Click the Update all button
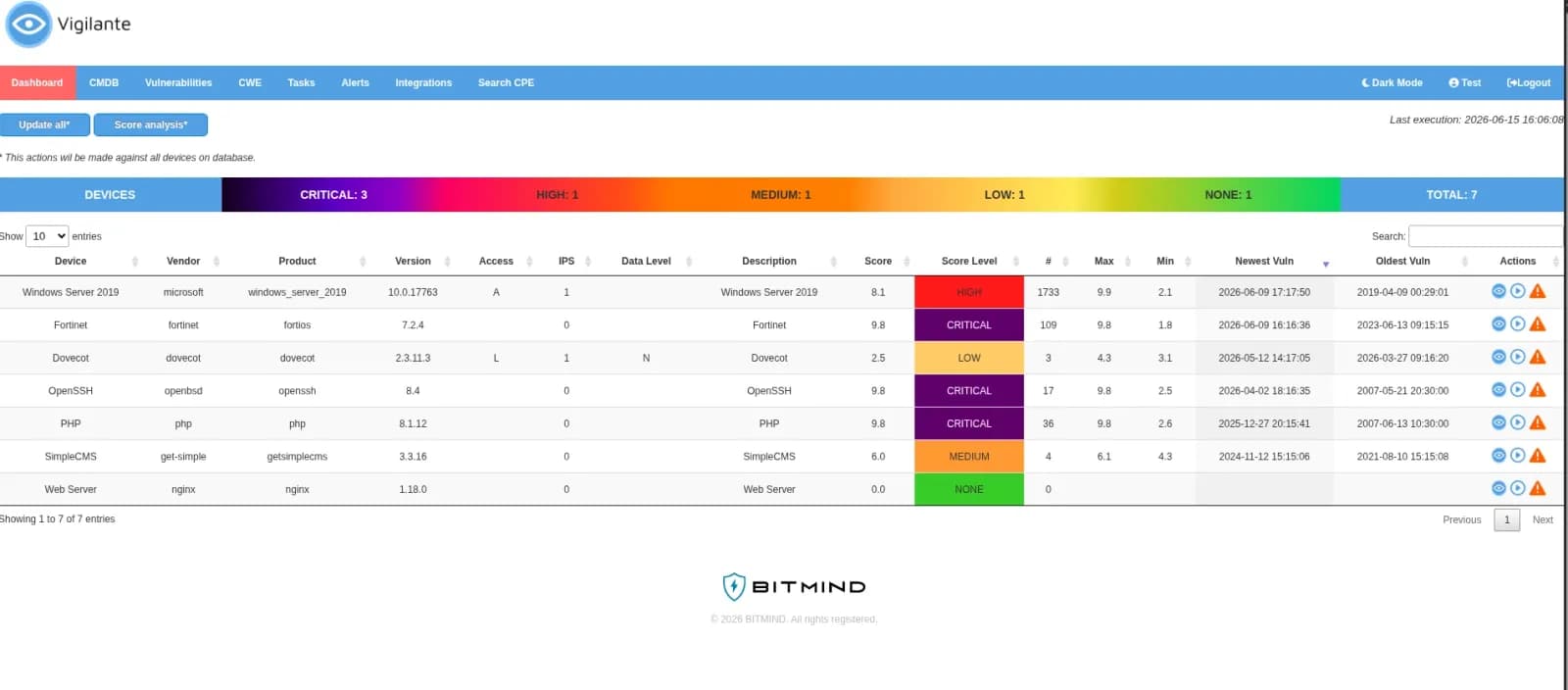Viewport: 1568px width, 690px height. (45, 125)
